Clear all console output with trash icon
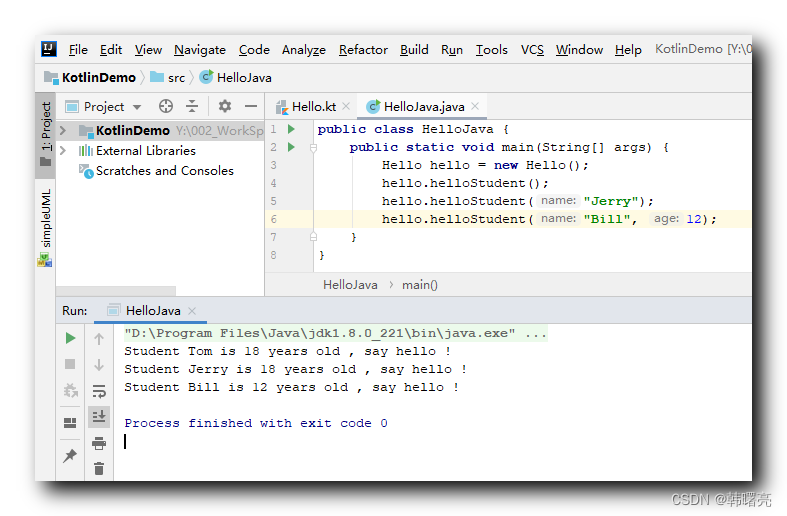787x516 pixels. click(x=99, y=469)
